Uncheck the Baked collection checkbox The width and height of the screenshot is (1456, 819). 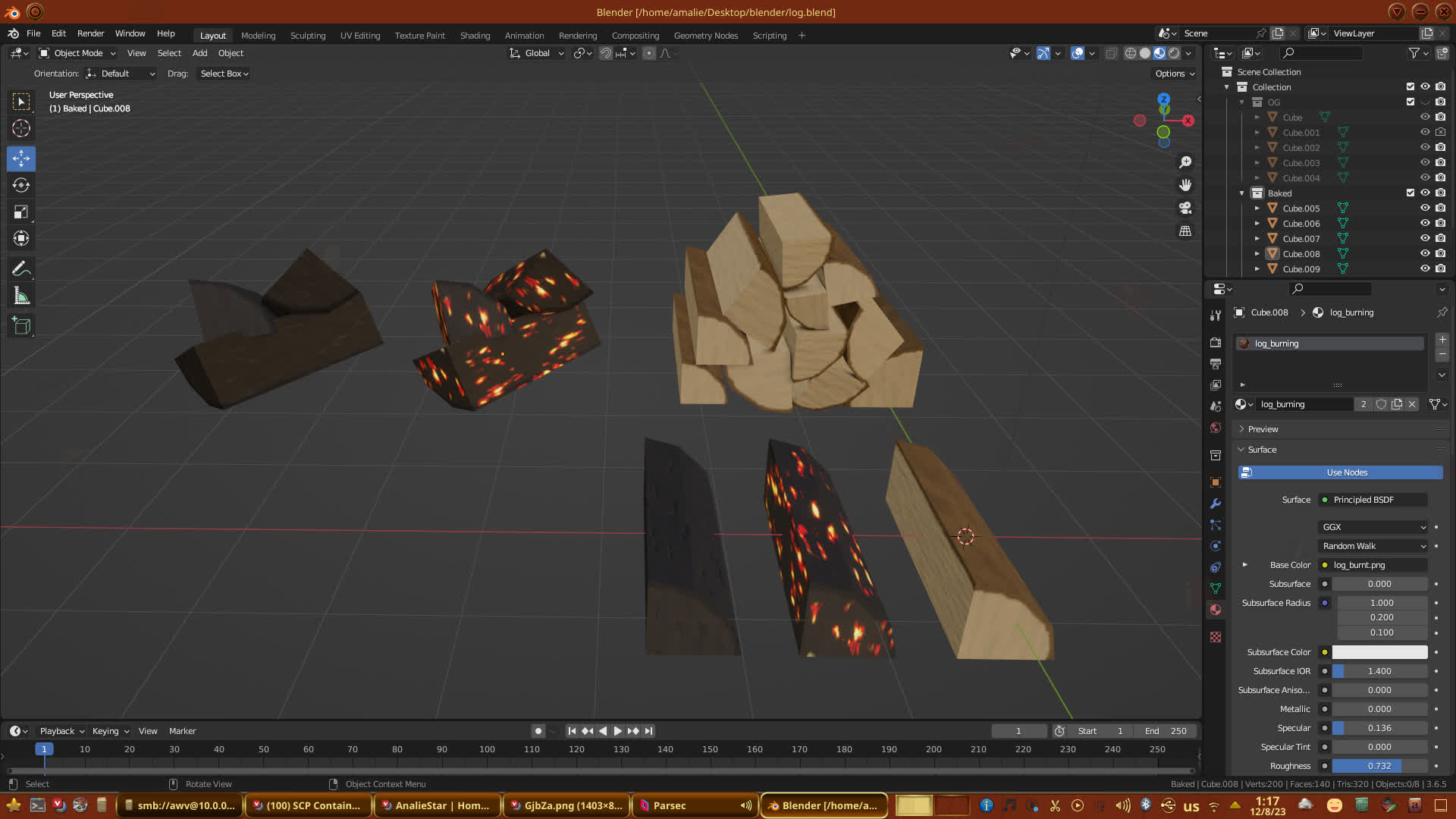point(1410,193)
